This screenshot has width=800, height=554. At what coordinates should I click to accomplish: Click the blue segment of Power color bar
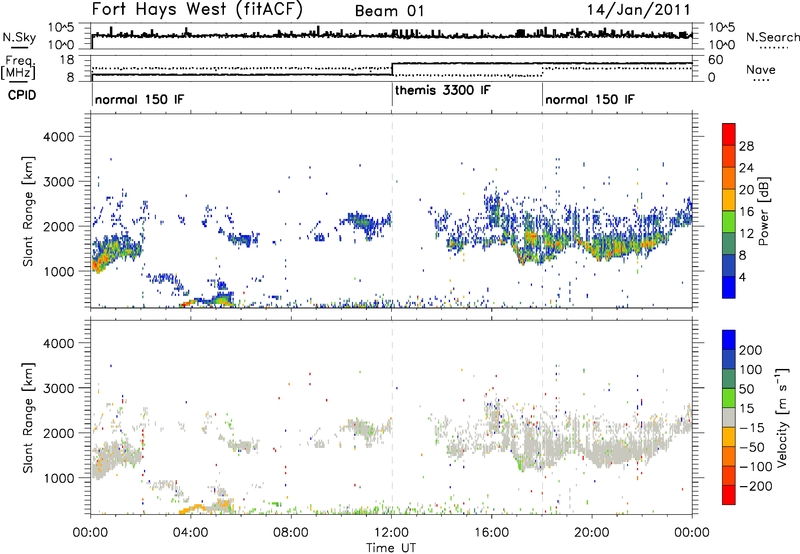pyautogui.click(x=729, y=287)
